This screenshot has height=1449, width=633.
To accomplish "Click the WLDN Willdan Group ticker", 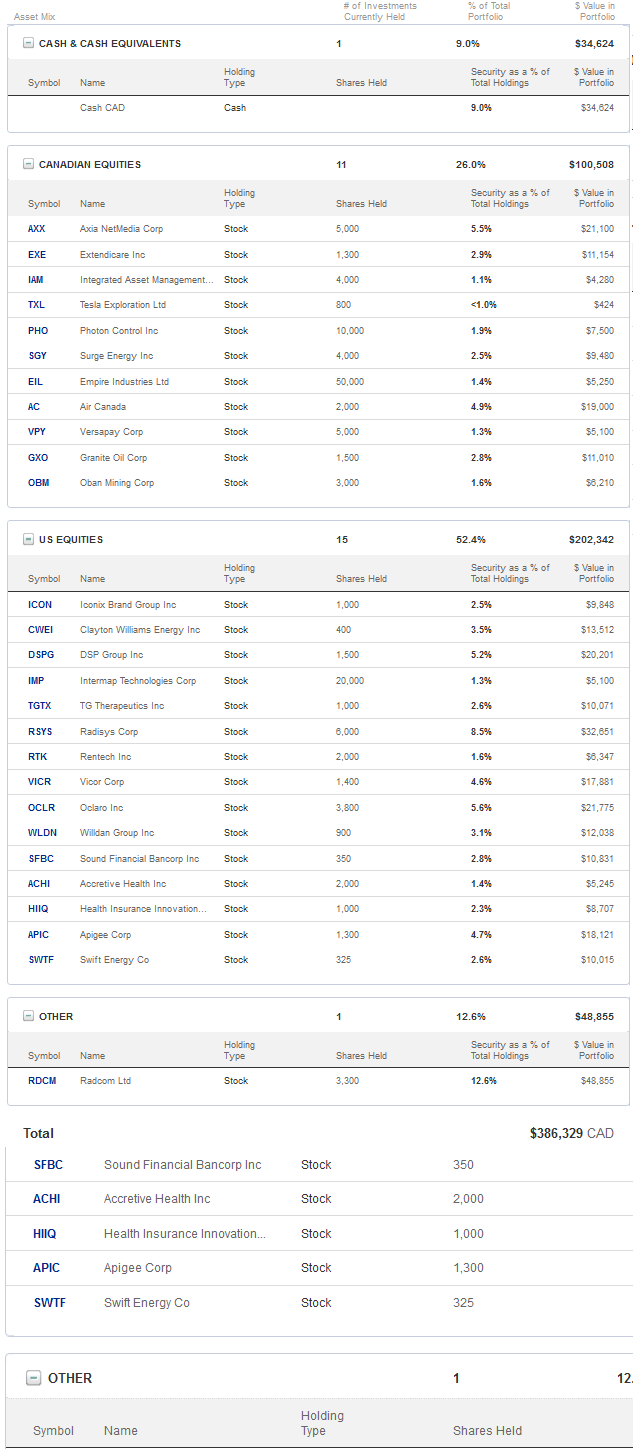I will click(x=41, y=833).
